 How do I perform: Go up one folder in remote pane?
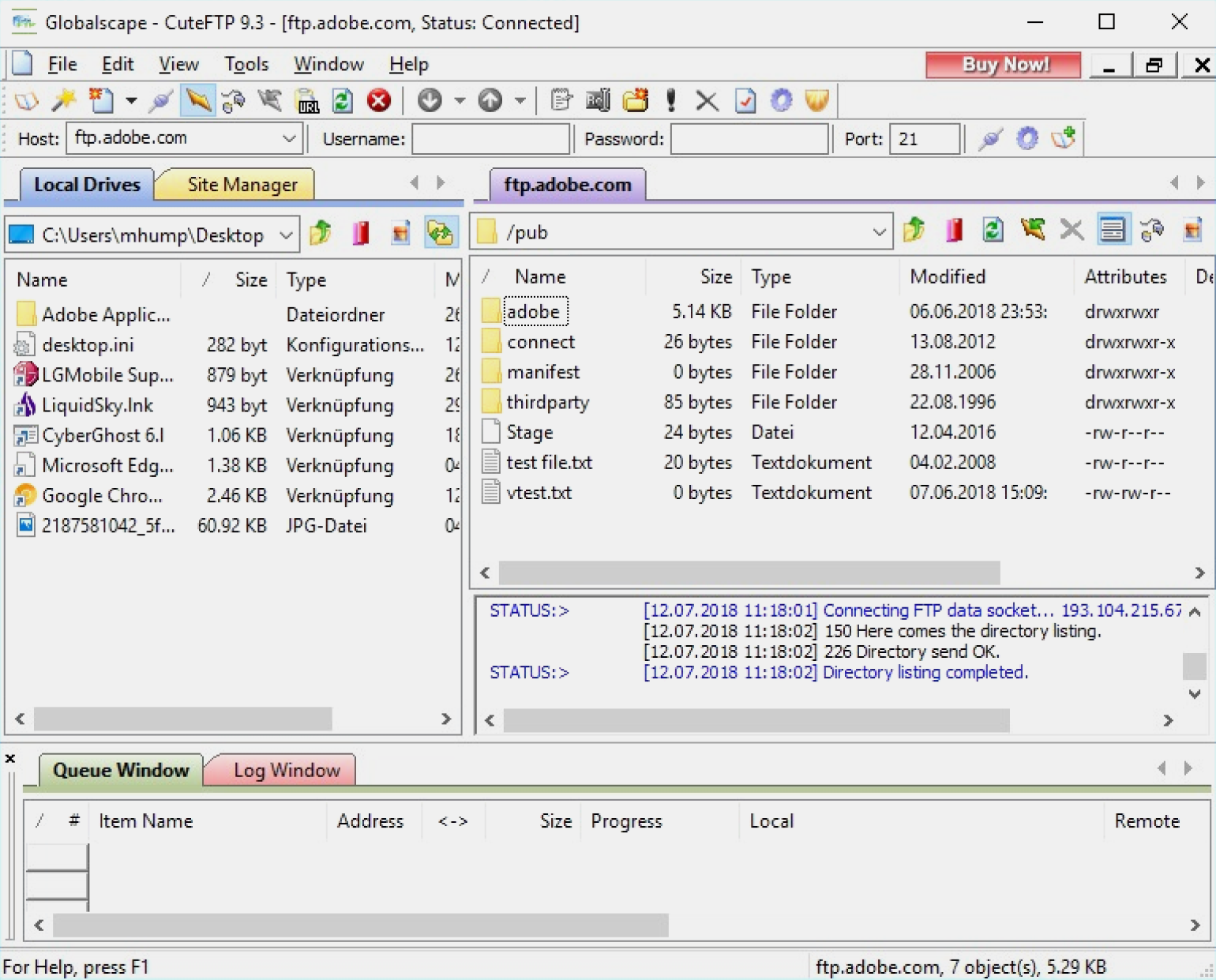[x=914, y=231]
